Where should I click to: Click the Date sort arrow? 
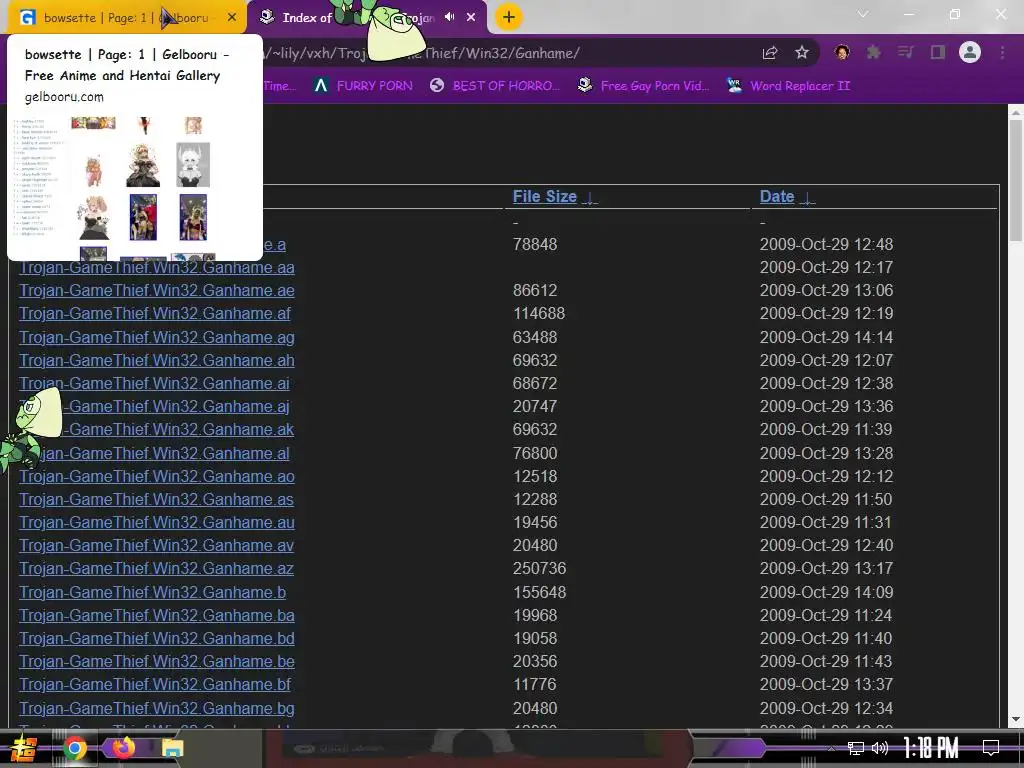coord(807,198)
